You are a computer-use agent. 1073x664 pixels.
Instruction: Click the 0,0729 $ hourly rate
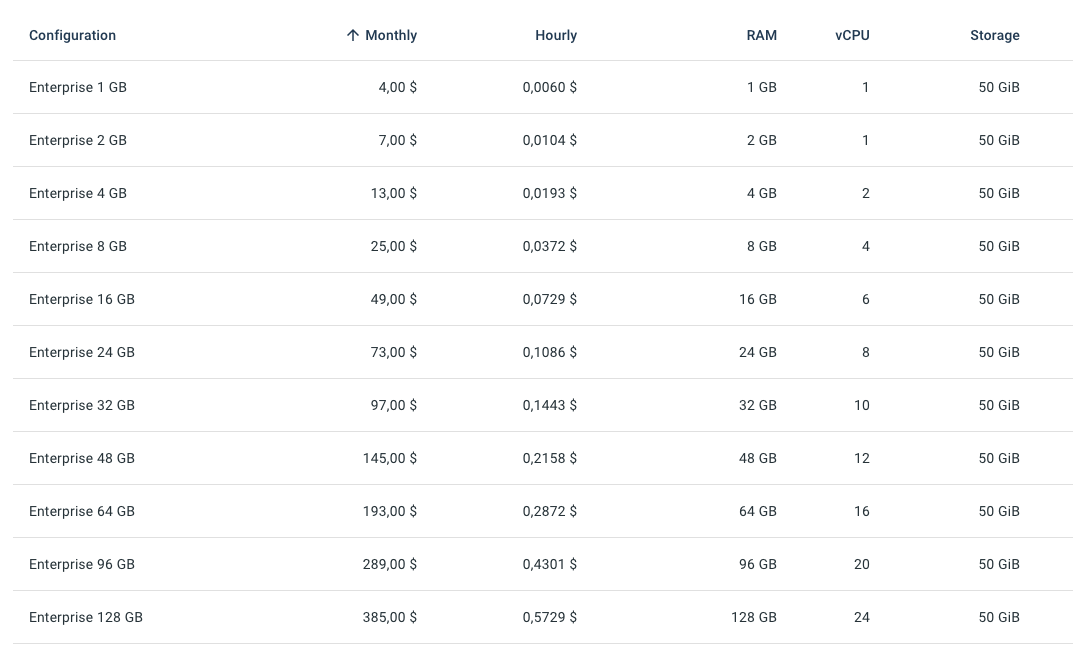[x=550, y=300]
